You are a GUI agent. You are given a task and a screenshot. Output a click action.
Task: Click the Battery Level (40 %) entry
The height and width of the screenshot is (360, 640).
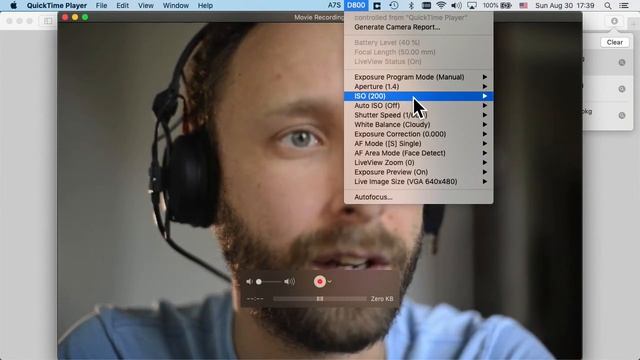click(419, 42)
